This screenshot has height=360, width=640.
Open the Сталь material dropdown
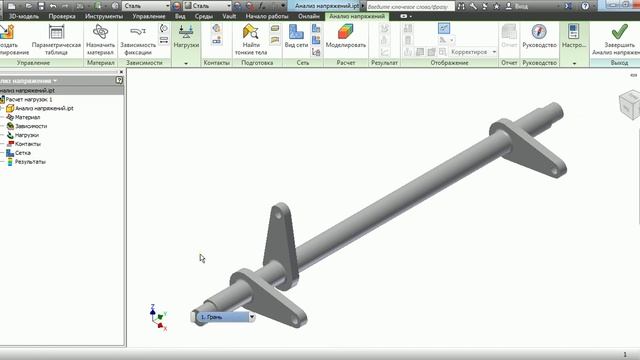tap(146, 6)
